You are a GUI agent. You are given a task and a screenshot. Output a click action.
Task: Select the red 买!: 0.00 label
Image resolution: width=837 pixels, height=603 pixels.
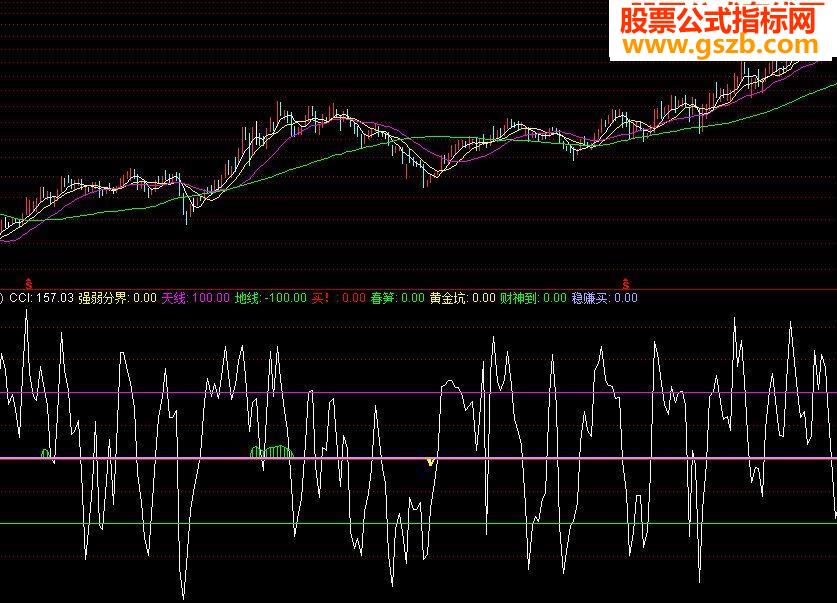pyautogui.click(x=338, y=298)
